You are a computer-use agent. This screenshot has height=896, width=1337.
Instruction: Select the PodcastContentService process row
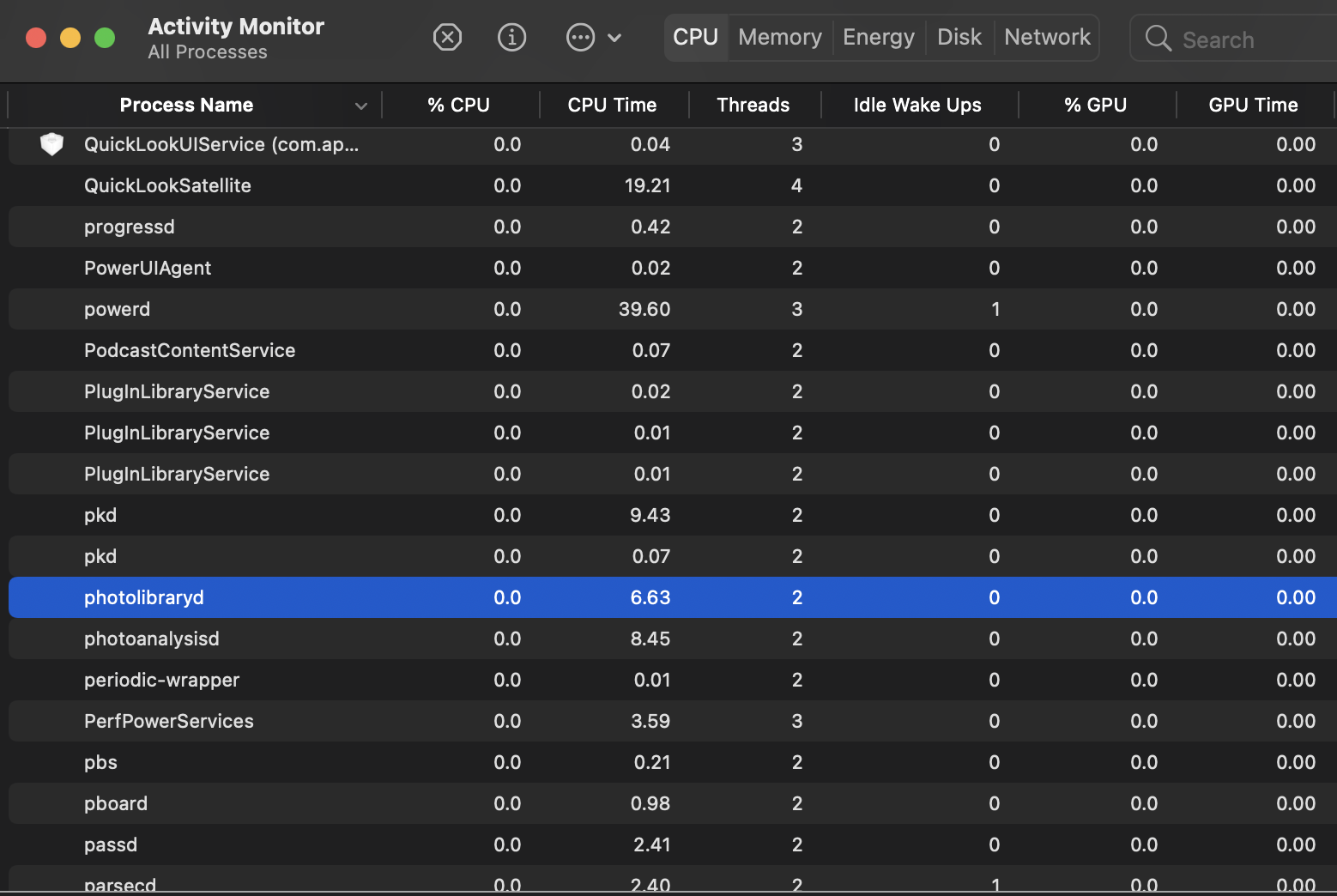[x=673, y=350]
